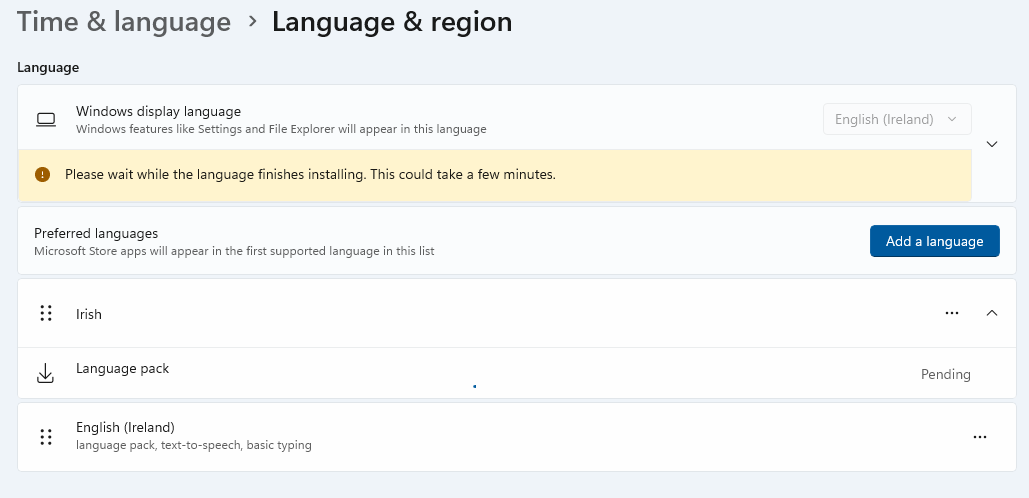
Task: Click the Language pack progress indicator dot
Action: tap(474, 386)
